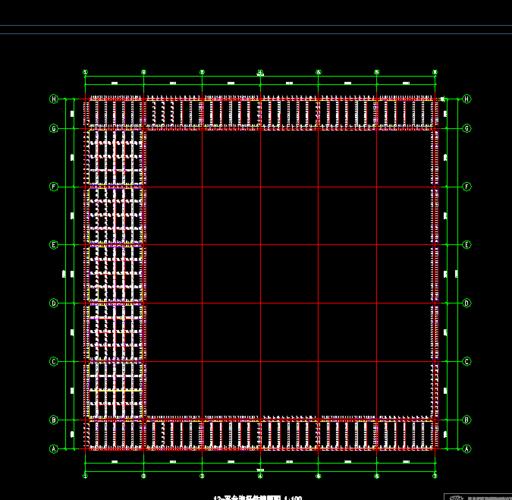This screenshot has height=500, width=512.
Task: Pick the right-side axis bubble C
Action: 467,362
